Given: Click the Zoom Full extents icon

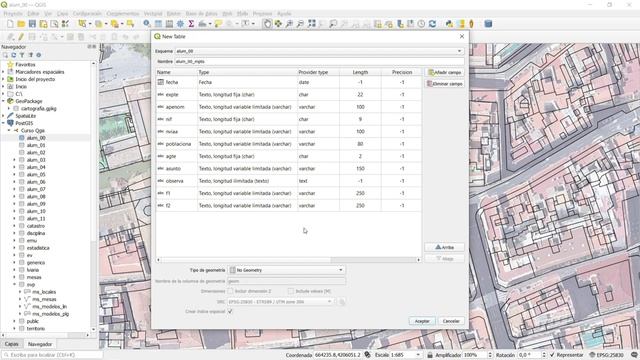Looking at the screenshot, I should (312, 24).
